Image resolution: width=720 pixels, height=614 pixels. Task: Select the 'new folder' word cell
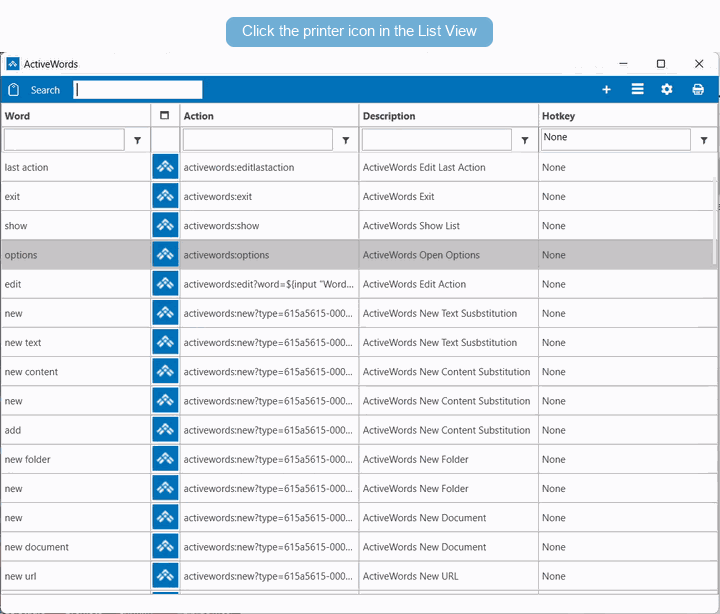click(76, 459)
